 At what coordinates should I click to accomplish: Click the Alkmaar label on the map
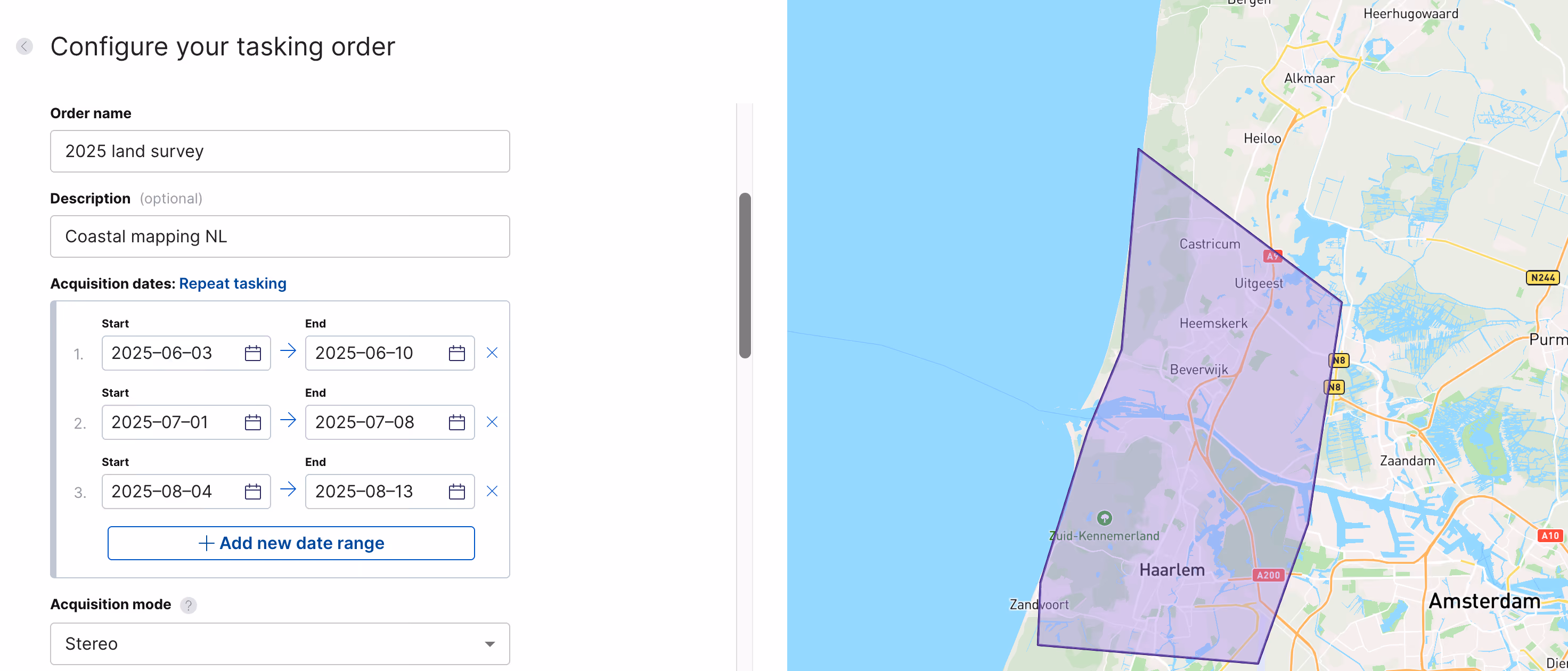tap(1309, 78)
